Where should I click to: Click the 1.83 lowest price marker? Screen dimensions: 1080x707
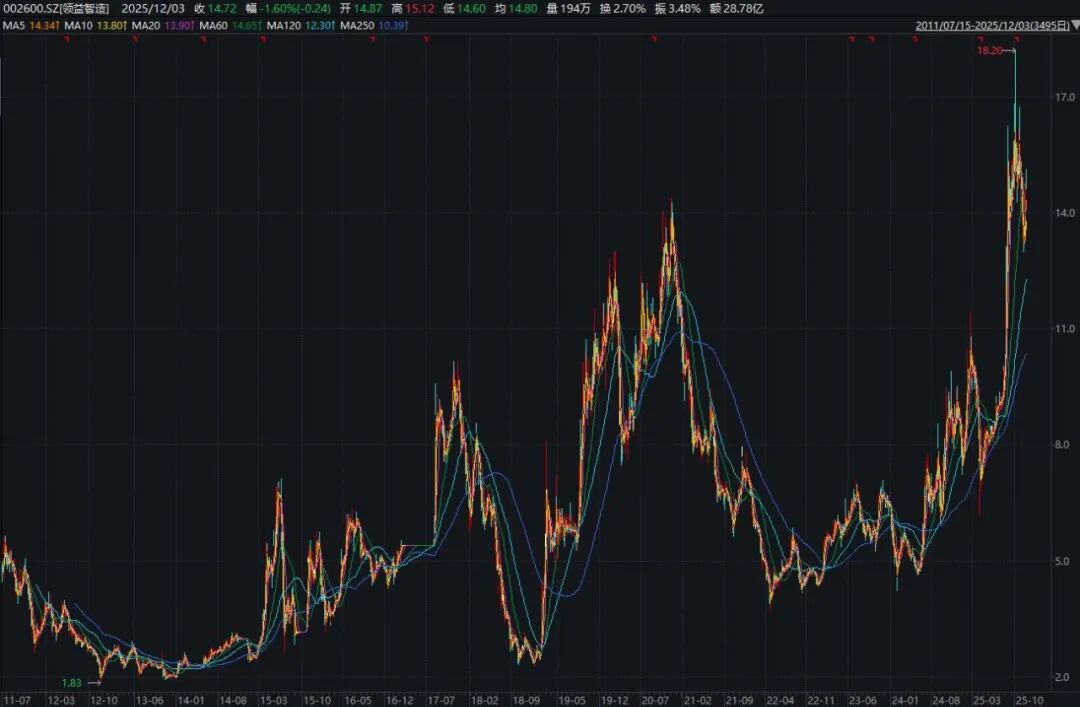[x=72, y=681]
